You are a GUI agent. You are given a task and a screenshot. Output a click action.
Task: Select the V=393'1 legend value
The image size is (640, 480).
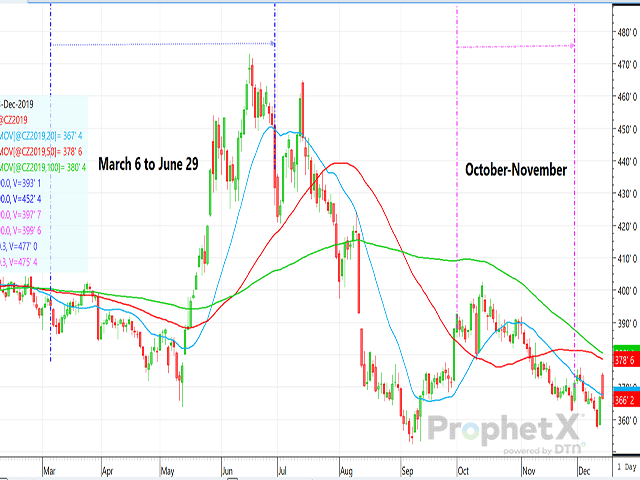coord(20,183)
